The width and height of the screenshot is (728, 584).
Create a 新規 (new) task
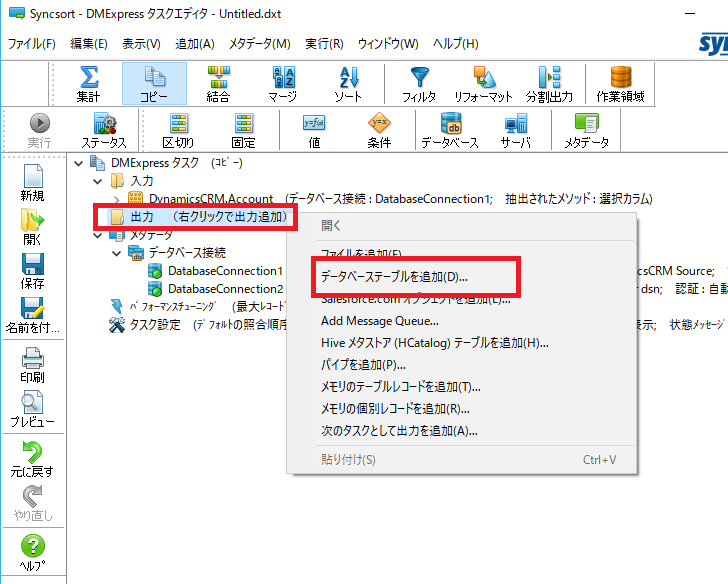click(x=32, y=183)
